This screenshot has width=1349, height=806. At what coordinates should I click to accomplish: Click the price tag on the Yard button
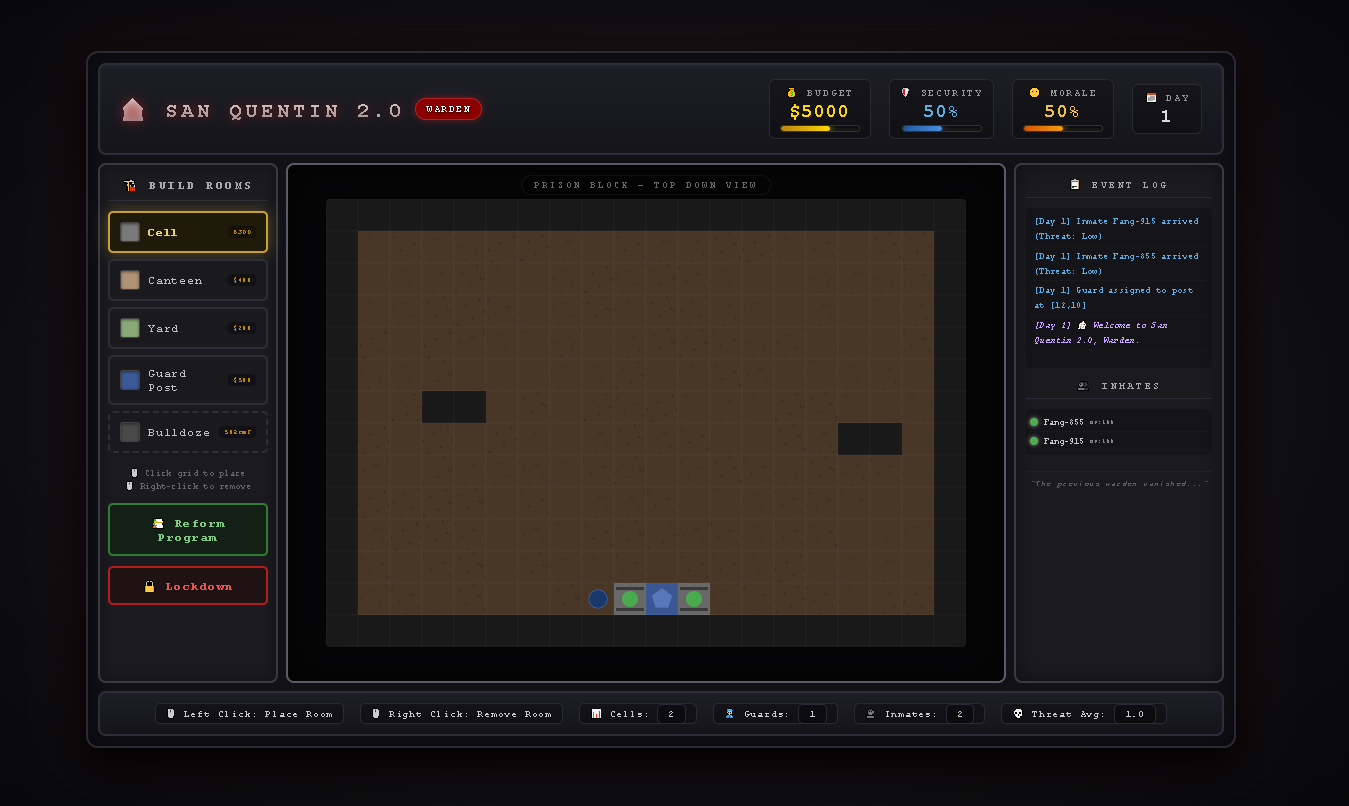click(242, 328)
